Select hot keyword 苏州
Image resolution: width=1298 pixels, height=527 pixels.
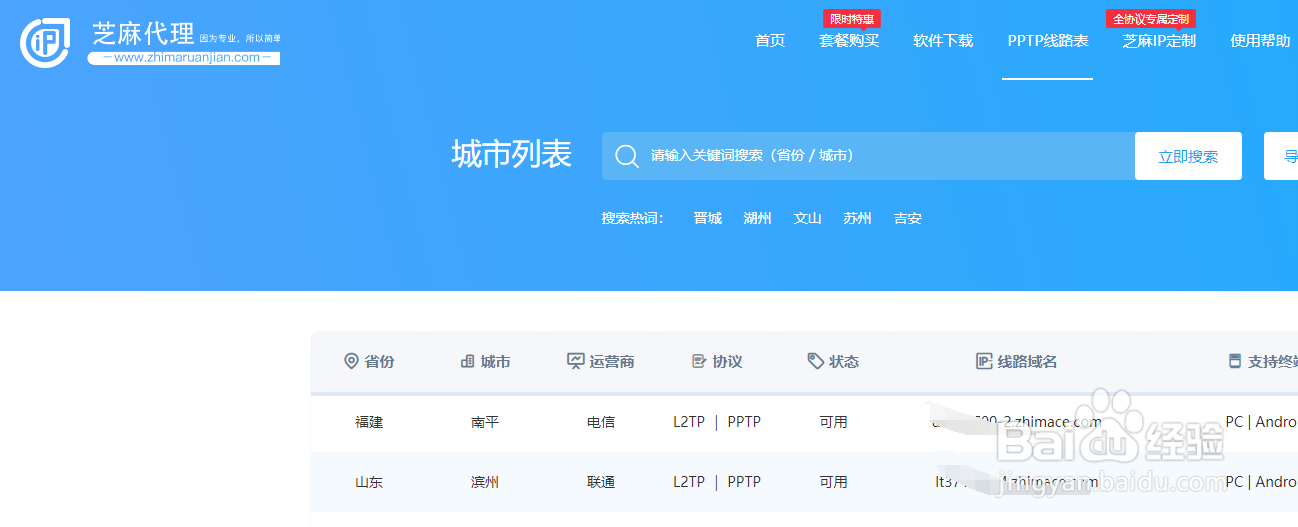click(858, 218)
